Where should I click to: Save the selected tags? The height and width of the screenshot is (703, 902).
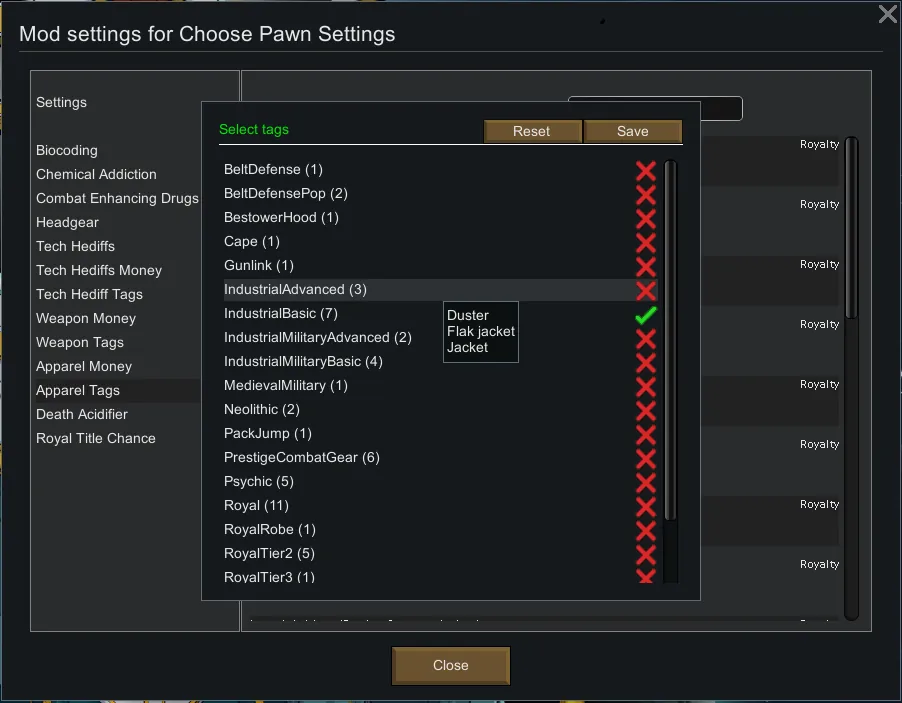[632, 131]
